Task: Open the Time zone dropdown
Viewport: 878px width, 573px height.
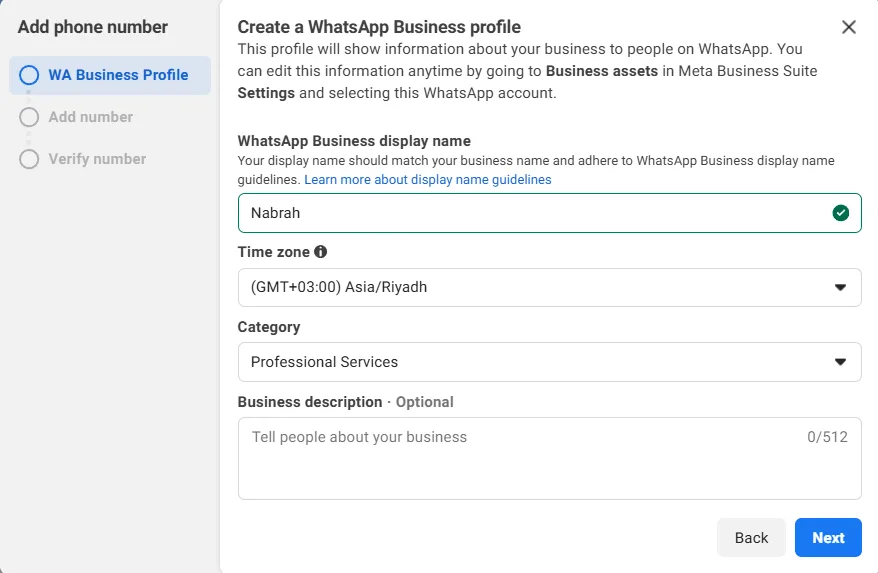Action: (x=549, y=287)
